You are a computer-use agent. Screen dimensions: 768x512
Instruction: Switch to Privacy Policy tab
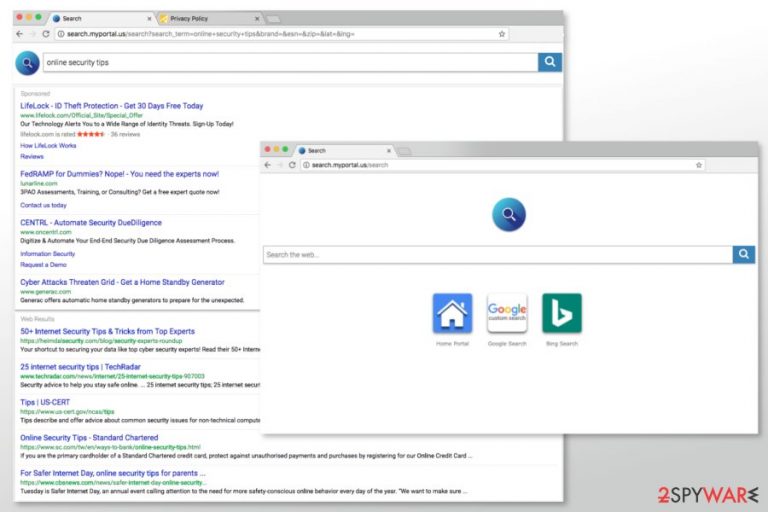pos(208,19)
